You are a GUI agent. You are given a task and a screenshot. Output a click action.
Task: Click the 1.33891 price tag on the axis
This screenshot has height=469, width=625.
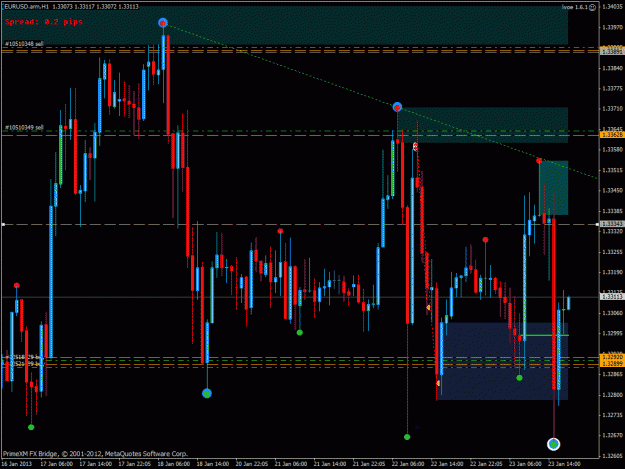(x=612, y=52)
